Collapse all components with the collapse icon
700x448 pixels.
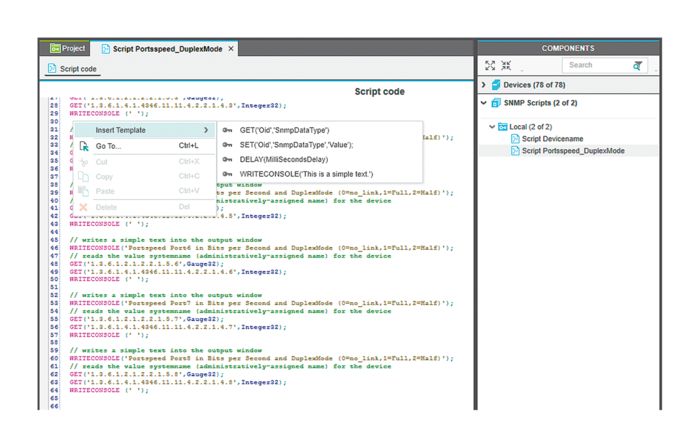506,66
